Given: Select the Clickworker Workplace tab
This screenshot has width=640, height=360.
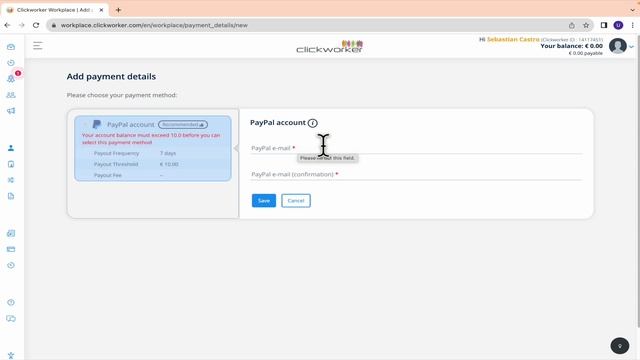Looking at the screenshot, I should [x=56, y=10].
